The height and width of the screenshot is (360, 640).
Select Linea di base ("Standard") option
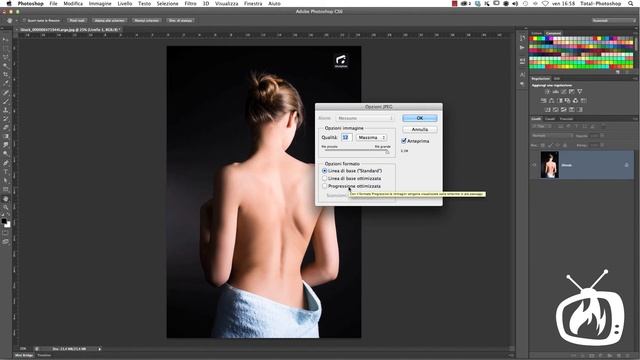[352, 171]
